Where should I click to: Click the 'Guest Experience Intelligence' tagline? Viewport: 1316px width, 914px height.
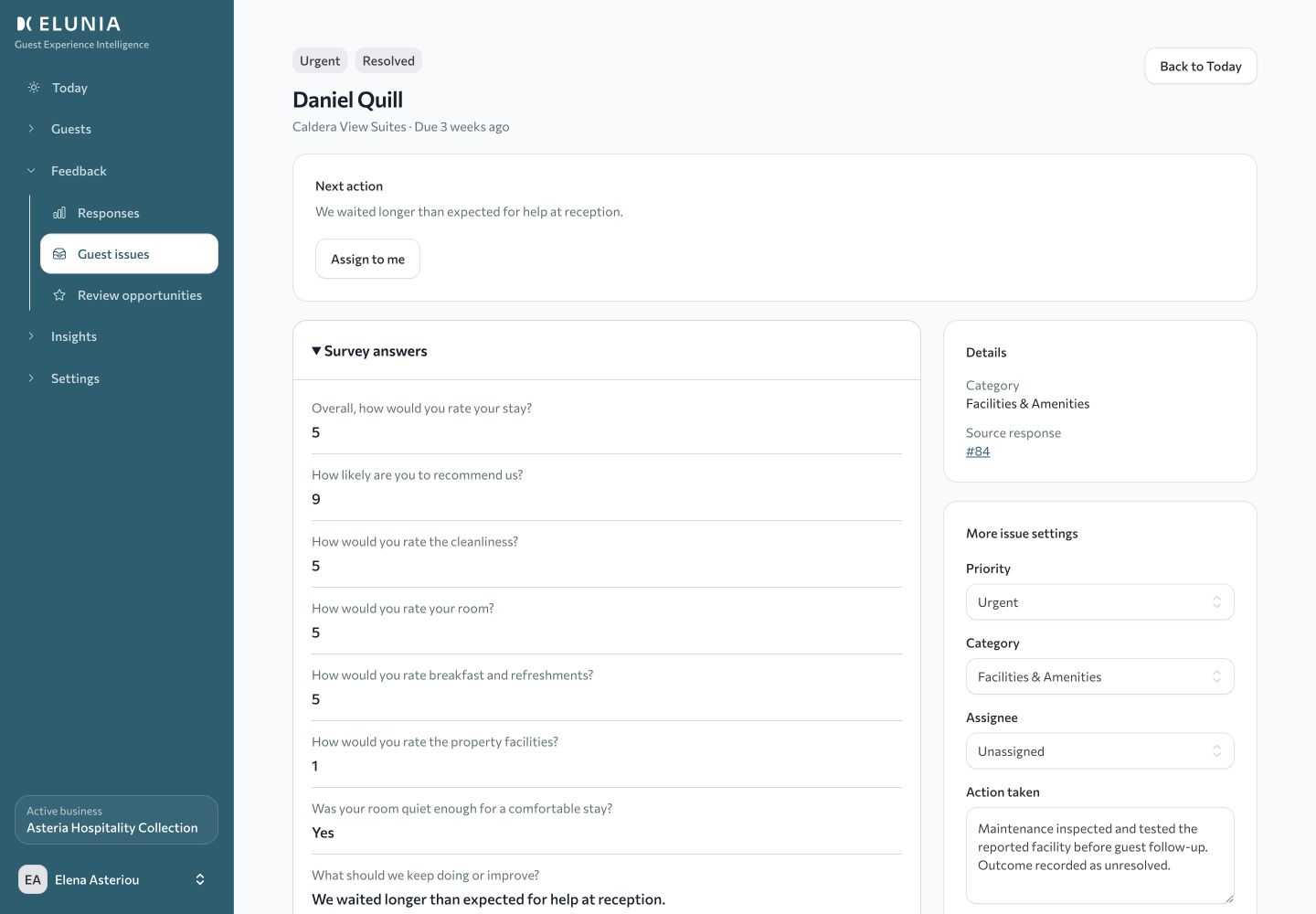tap(81, 45)
